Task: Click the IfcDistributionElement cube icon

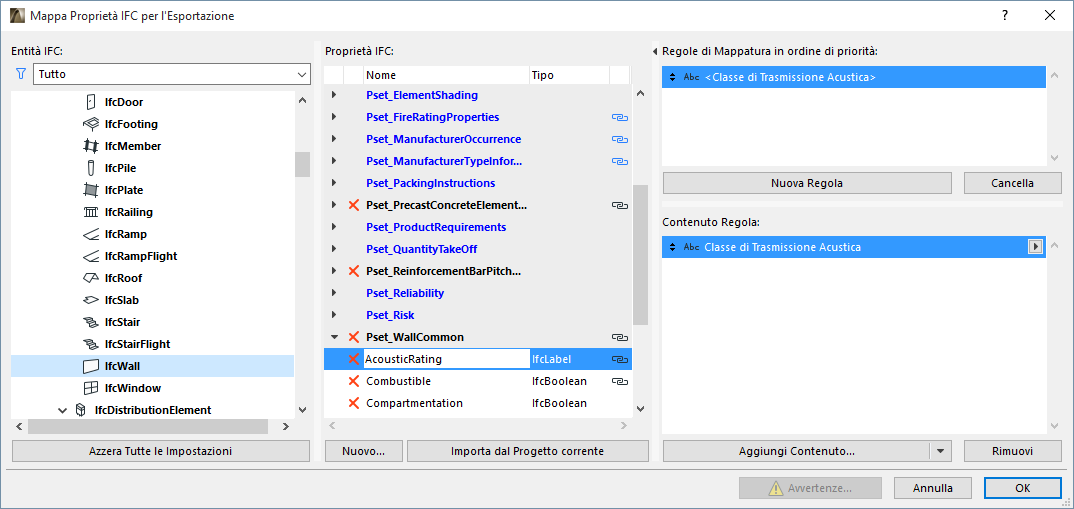Action: (81, 410)
